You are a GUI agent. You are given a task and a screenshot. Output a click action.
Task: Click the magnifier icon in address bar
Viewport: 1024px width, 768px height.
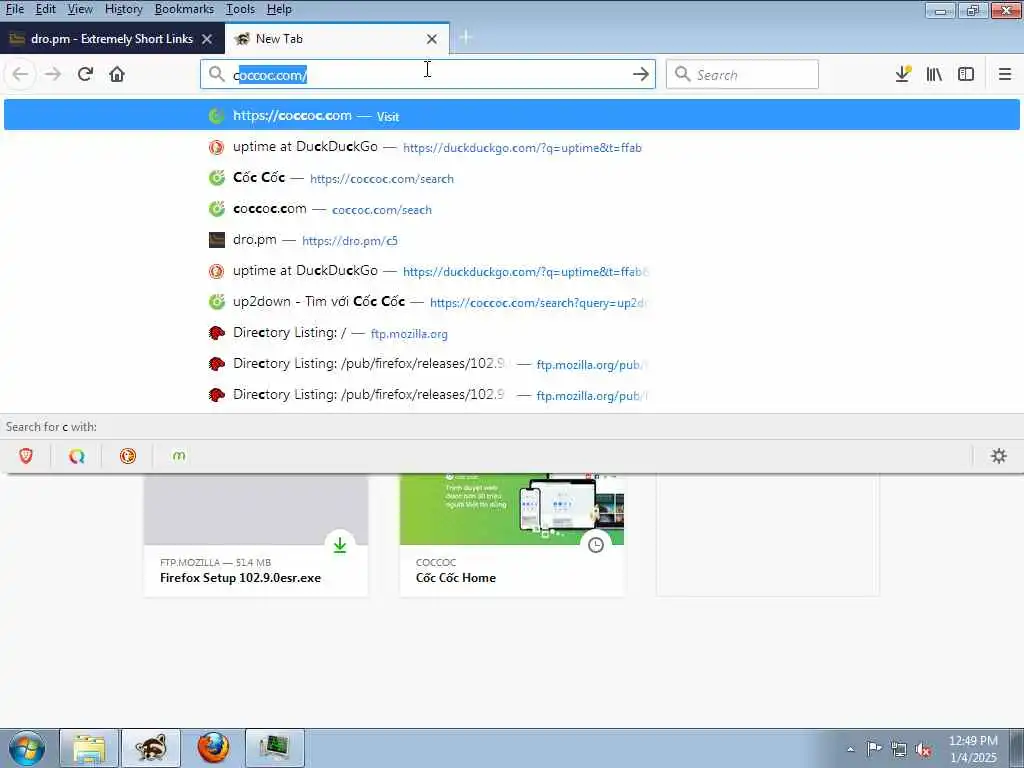(216, 74)
